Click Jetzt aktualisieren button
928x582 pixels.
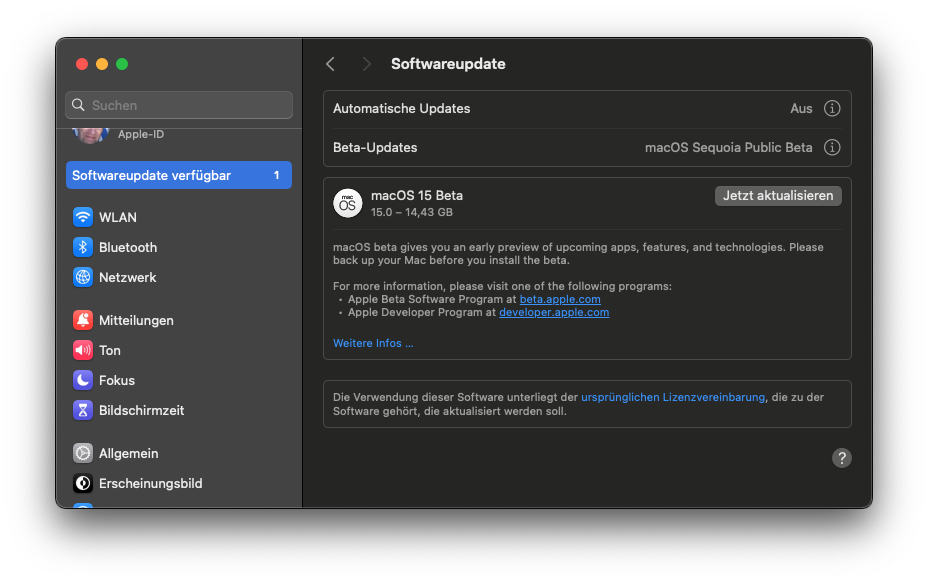point(778,196)
